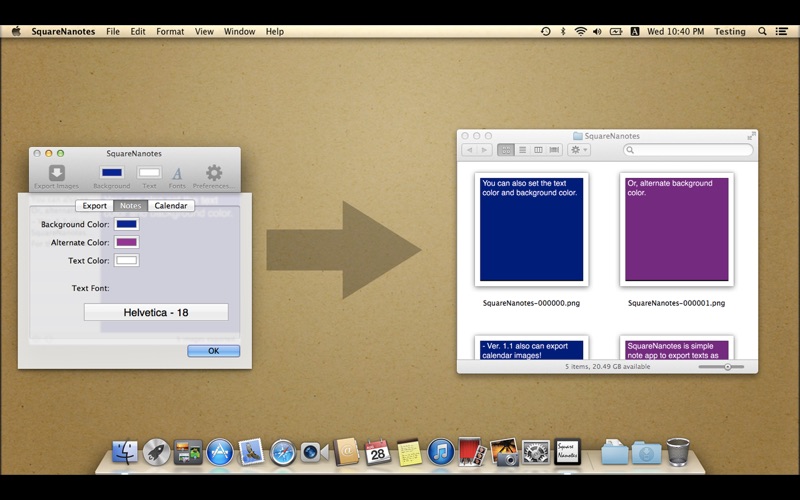The image size is (800, 500).
Task: Open Spotlight search icon
Action: pos(762,31)
